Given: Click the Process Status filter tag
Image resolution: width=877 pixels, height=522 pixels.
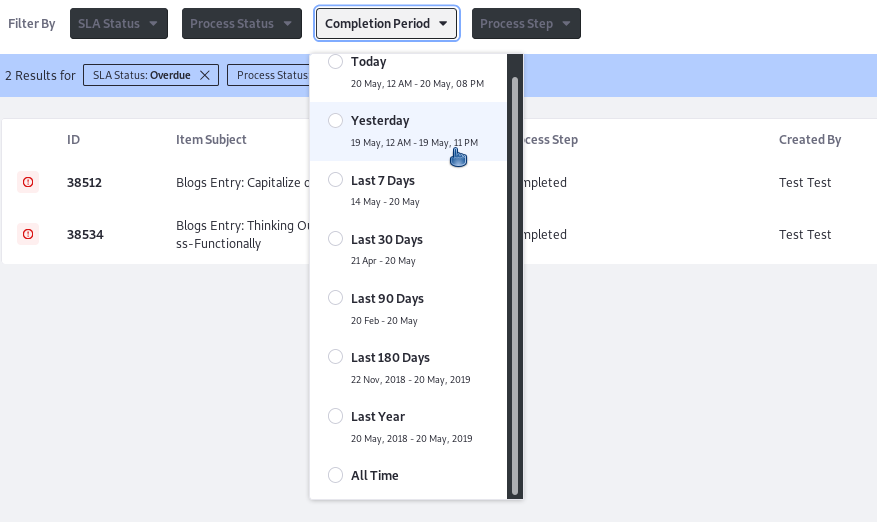Looking at the screenshot, I should pos(268,75).
